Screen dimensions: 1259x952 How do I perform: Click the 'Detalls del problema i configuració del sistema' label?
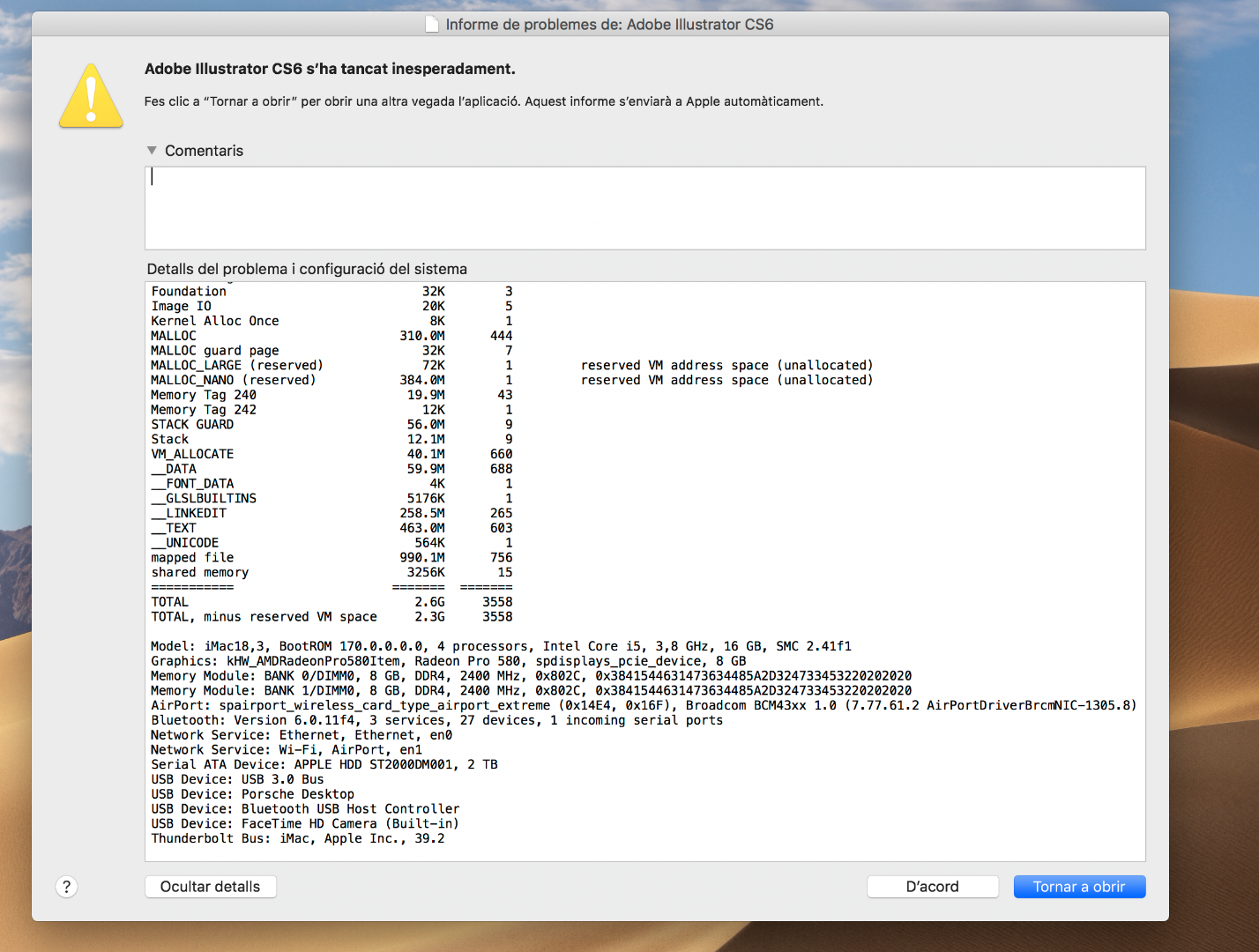pyautogui.click(x=307, y=269)
